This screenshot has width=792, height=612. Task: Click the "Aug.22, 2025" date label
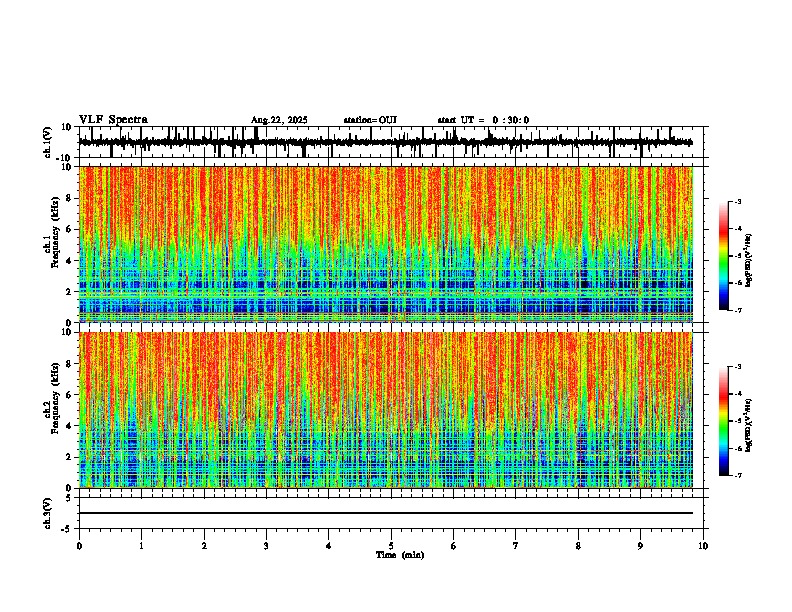(279, 120)
